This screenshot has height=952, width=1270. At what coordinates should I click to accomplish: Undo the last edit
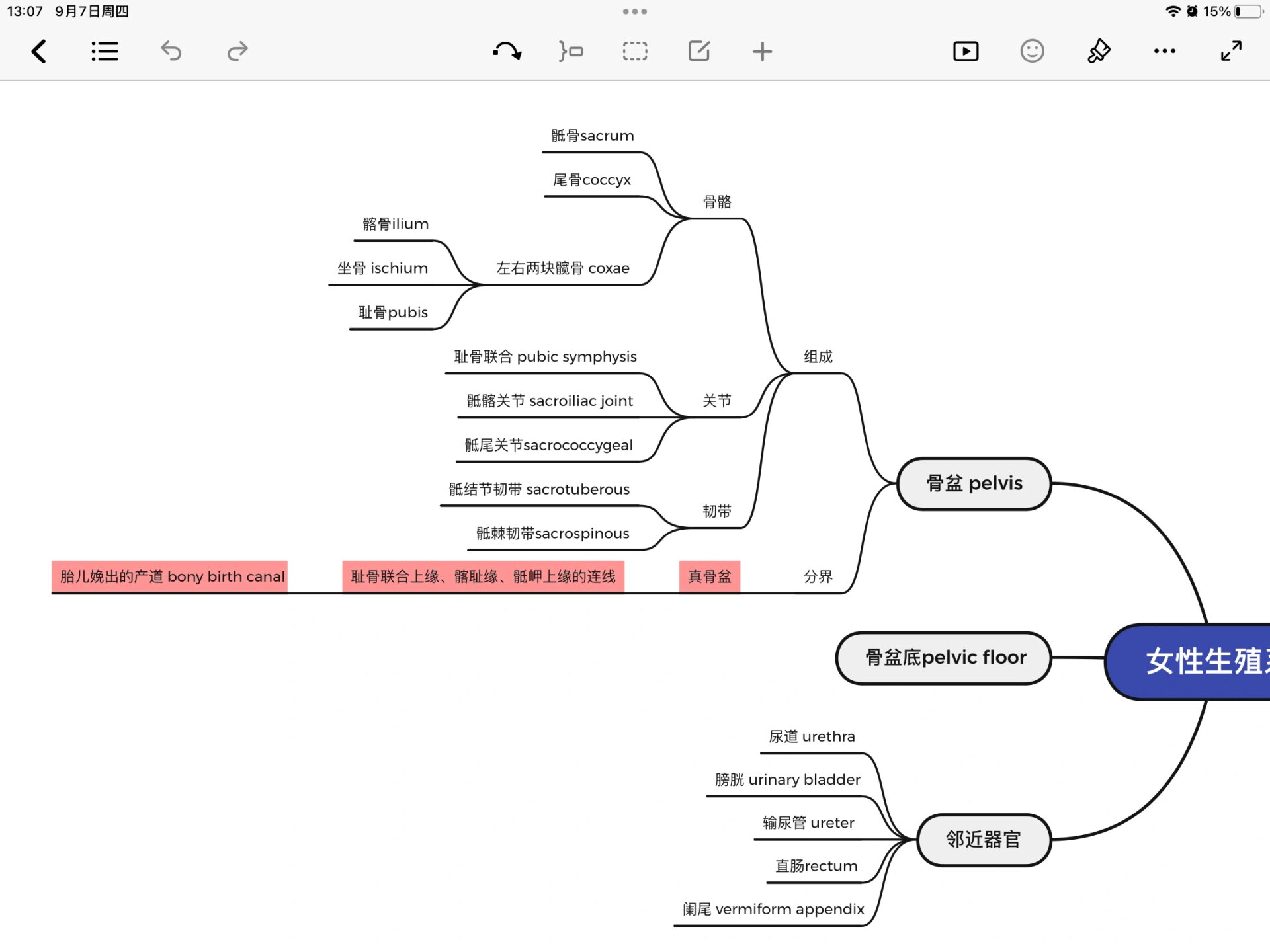171,51
